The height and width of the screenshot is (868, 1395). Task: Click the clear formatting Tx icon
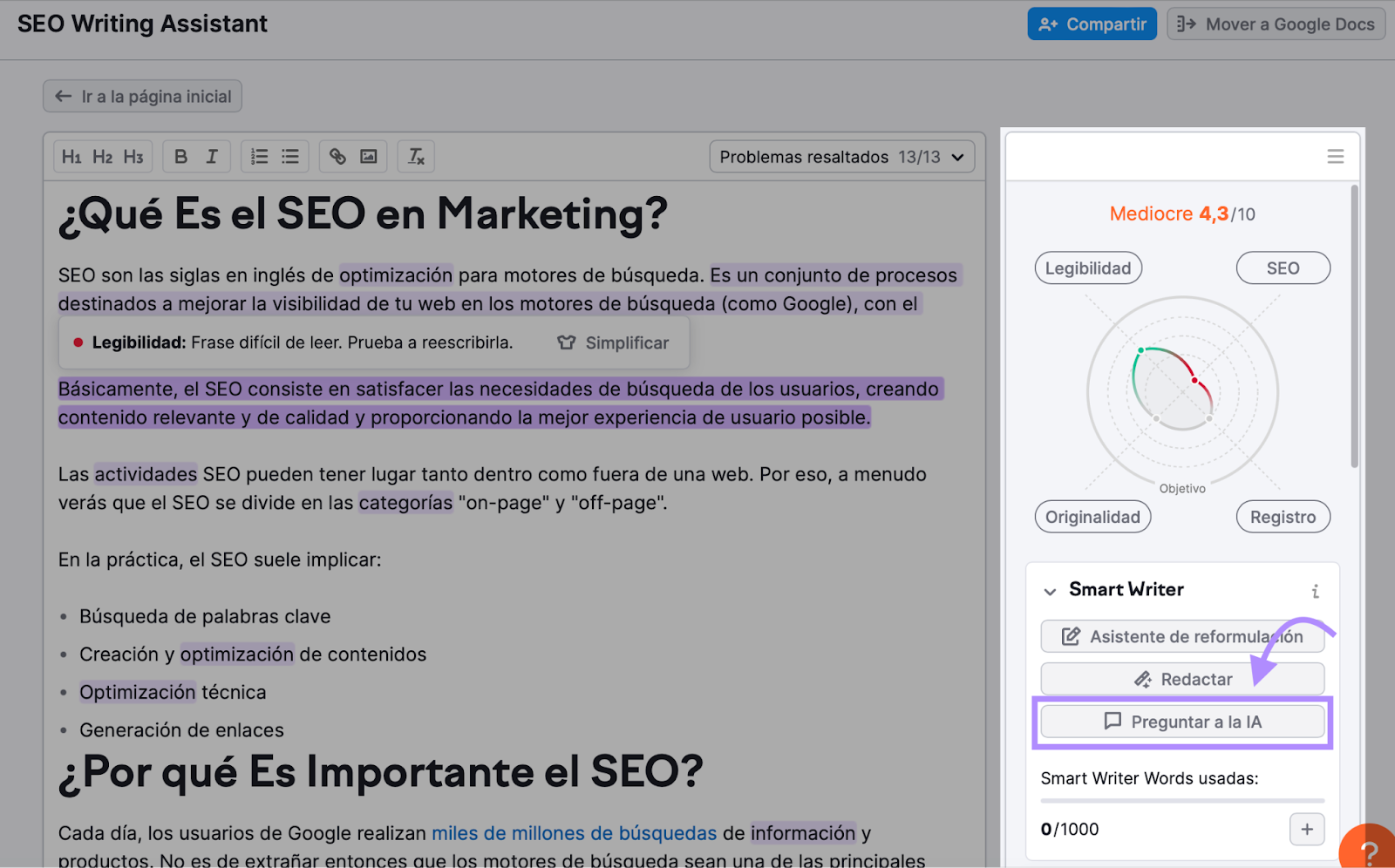pos(415,156)
